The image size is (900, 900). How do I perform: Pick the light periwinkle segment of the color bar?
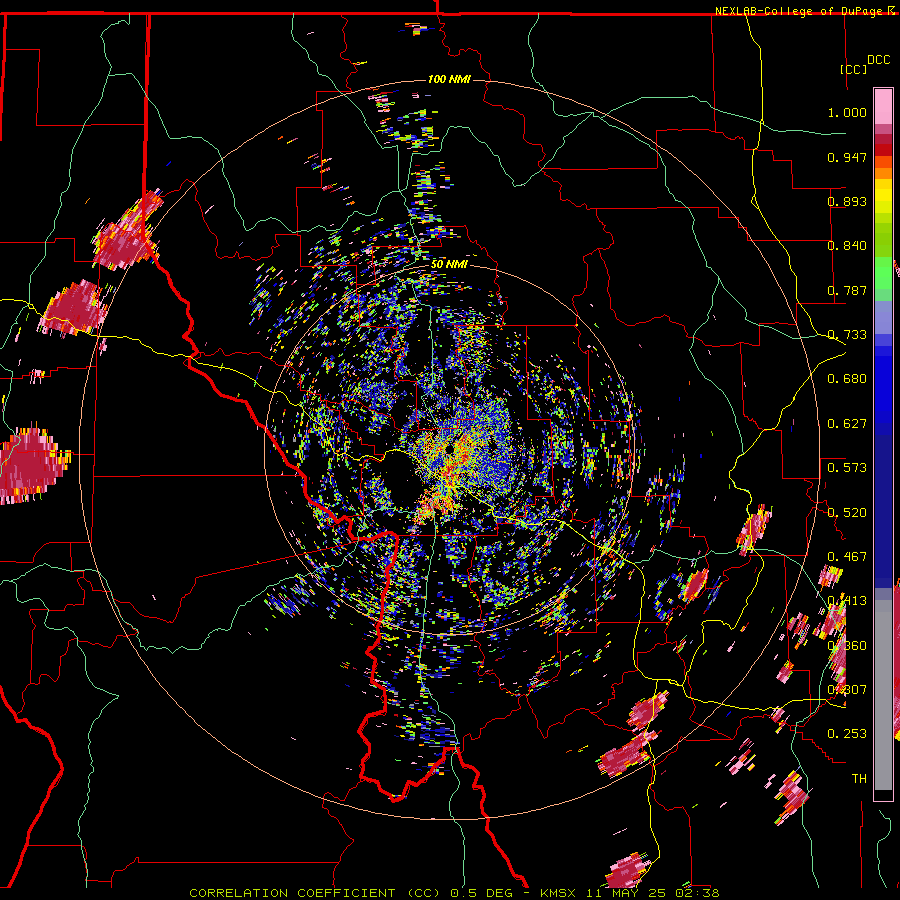coord(883,317)
